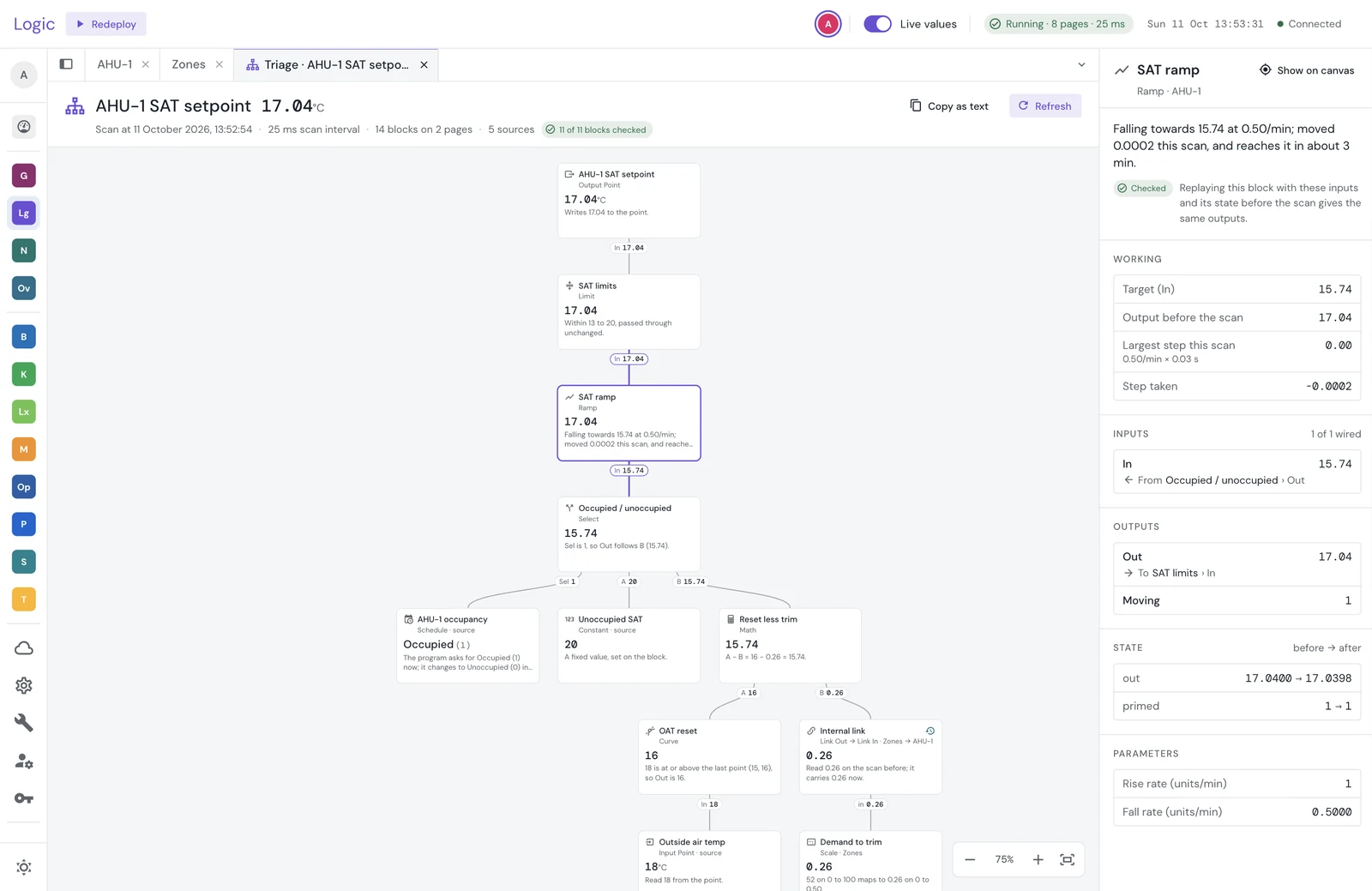
Task: Open the user avatar A in header
Action: [827, 24]
